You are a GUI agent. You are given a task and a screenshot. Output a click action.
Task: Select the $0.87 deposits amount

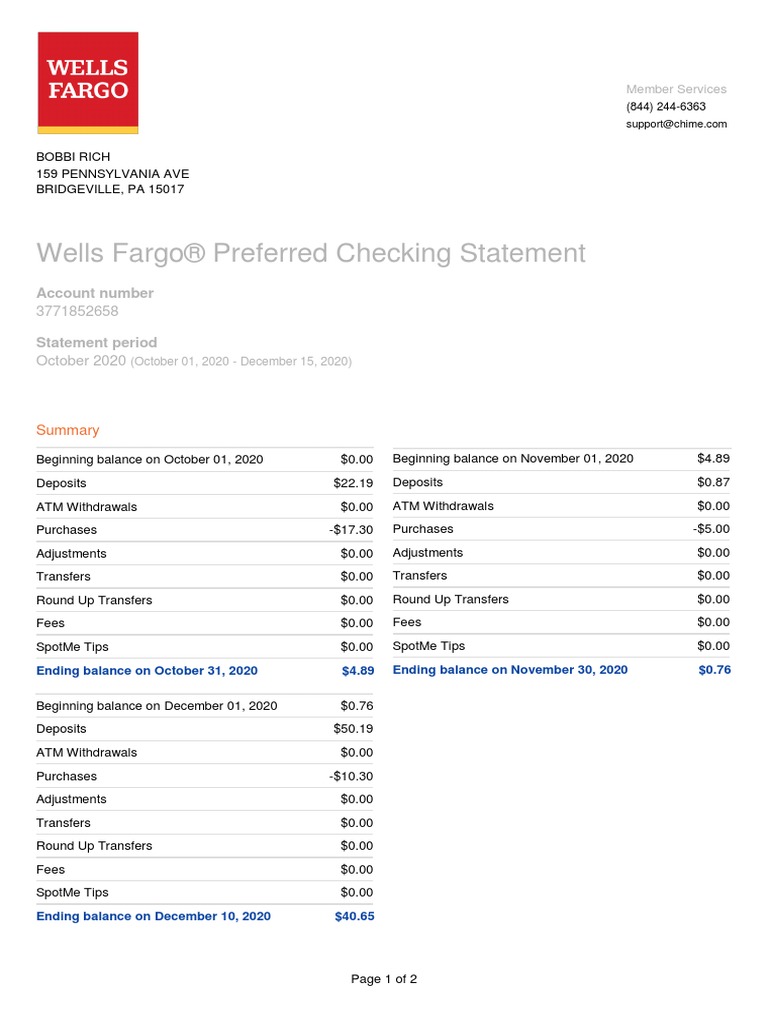tap(713, 482)
